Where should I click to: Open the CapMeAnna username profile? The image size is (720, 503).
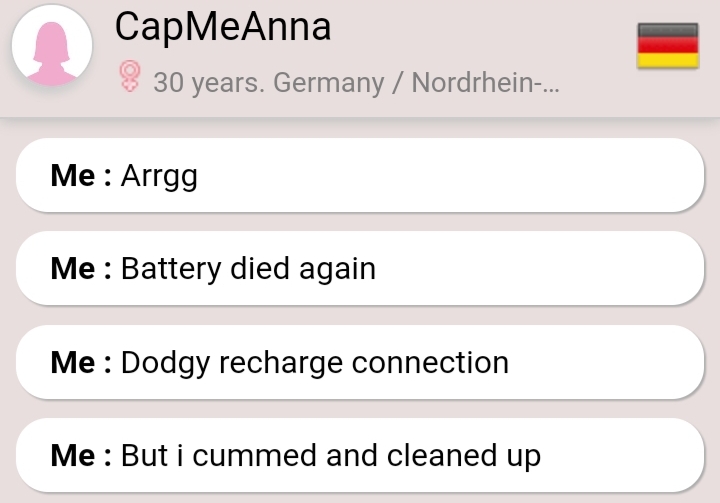pyautogui.click(x=222, y=27)
